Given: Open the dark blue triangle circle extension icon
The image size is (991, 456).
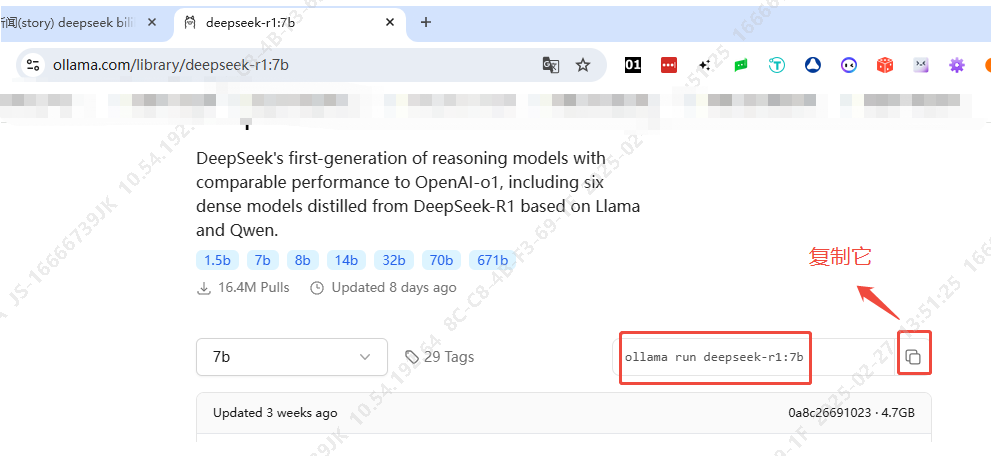Looking at the screenshot, I should tap(813, 64).
